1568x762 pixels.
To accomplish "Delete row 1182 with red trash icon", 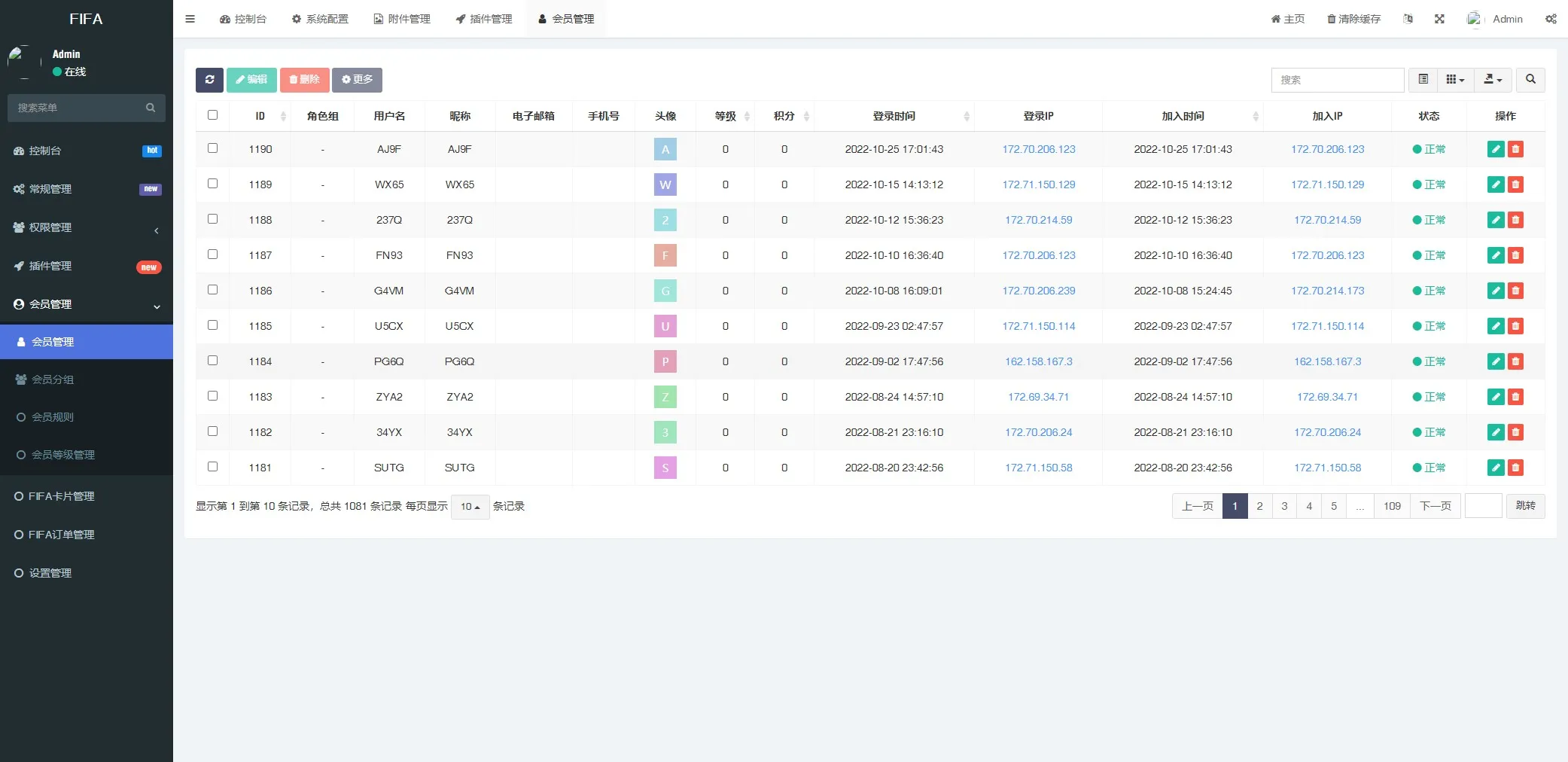I will 1515,432.
